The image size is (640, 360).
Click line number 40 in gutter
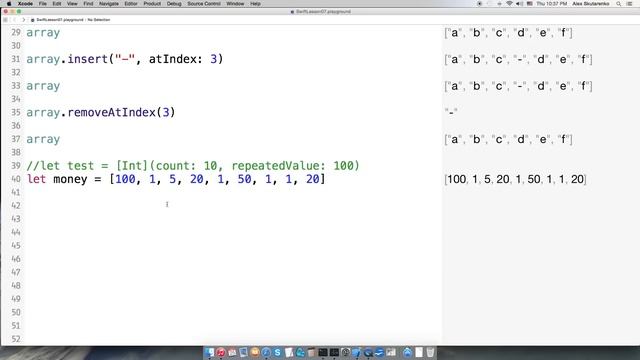coord(16,179)
